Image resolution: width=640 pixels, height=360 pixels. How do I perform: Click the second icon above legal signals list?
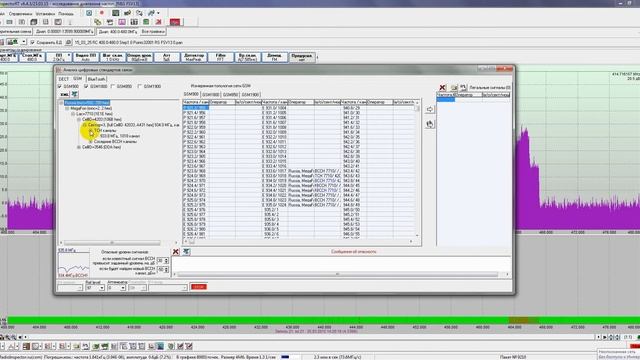(x=453, y=87)
